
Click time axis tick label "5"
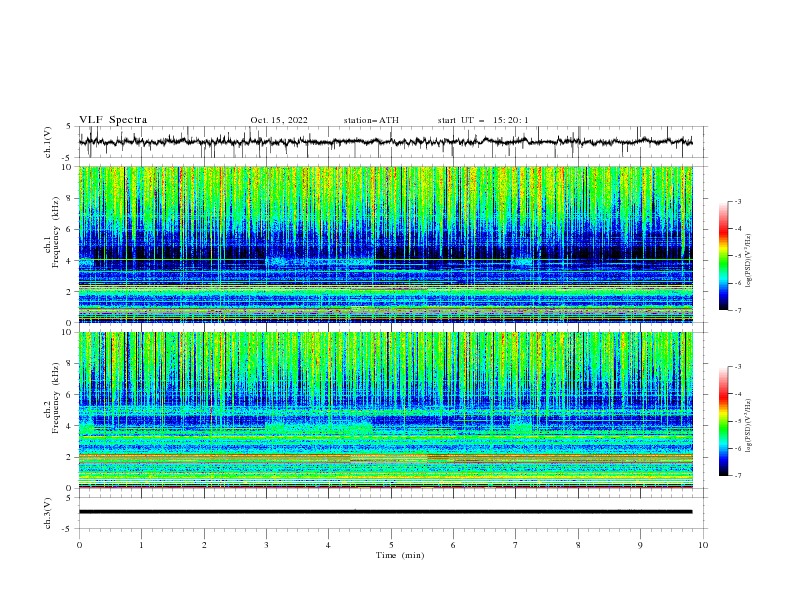click(x=391, y=545)
